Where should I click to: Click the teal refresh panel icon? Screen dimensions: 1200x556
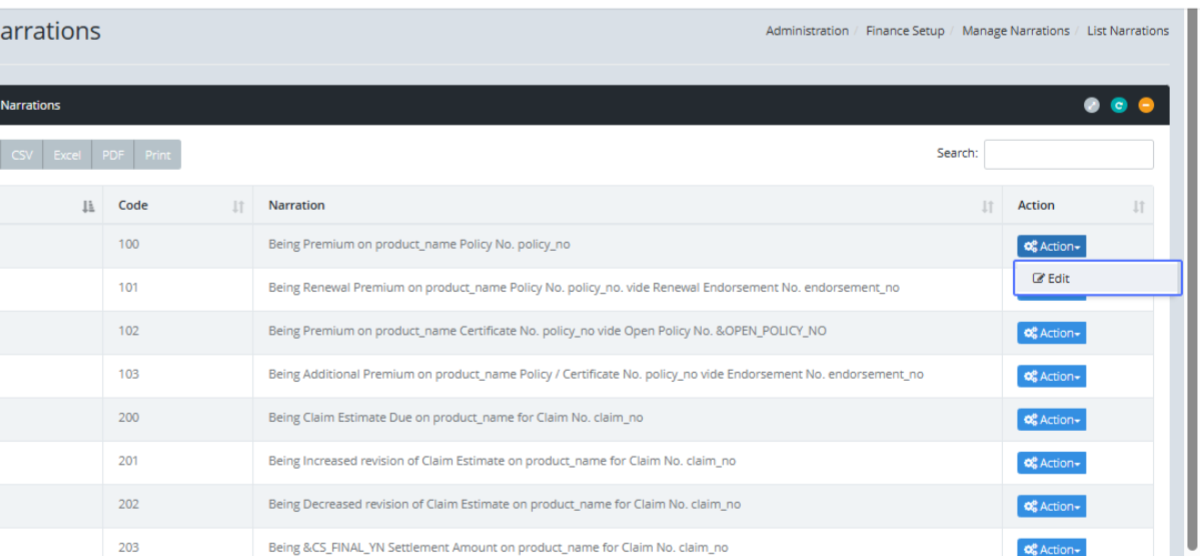pyautogui.click(x=1119, y=105)
